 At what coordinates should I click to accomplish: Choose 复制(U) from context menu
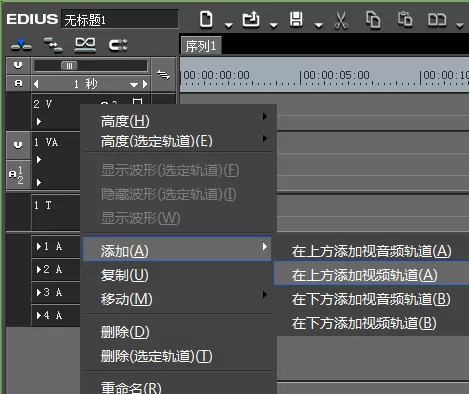click(x=178, y=275)
